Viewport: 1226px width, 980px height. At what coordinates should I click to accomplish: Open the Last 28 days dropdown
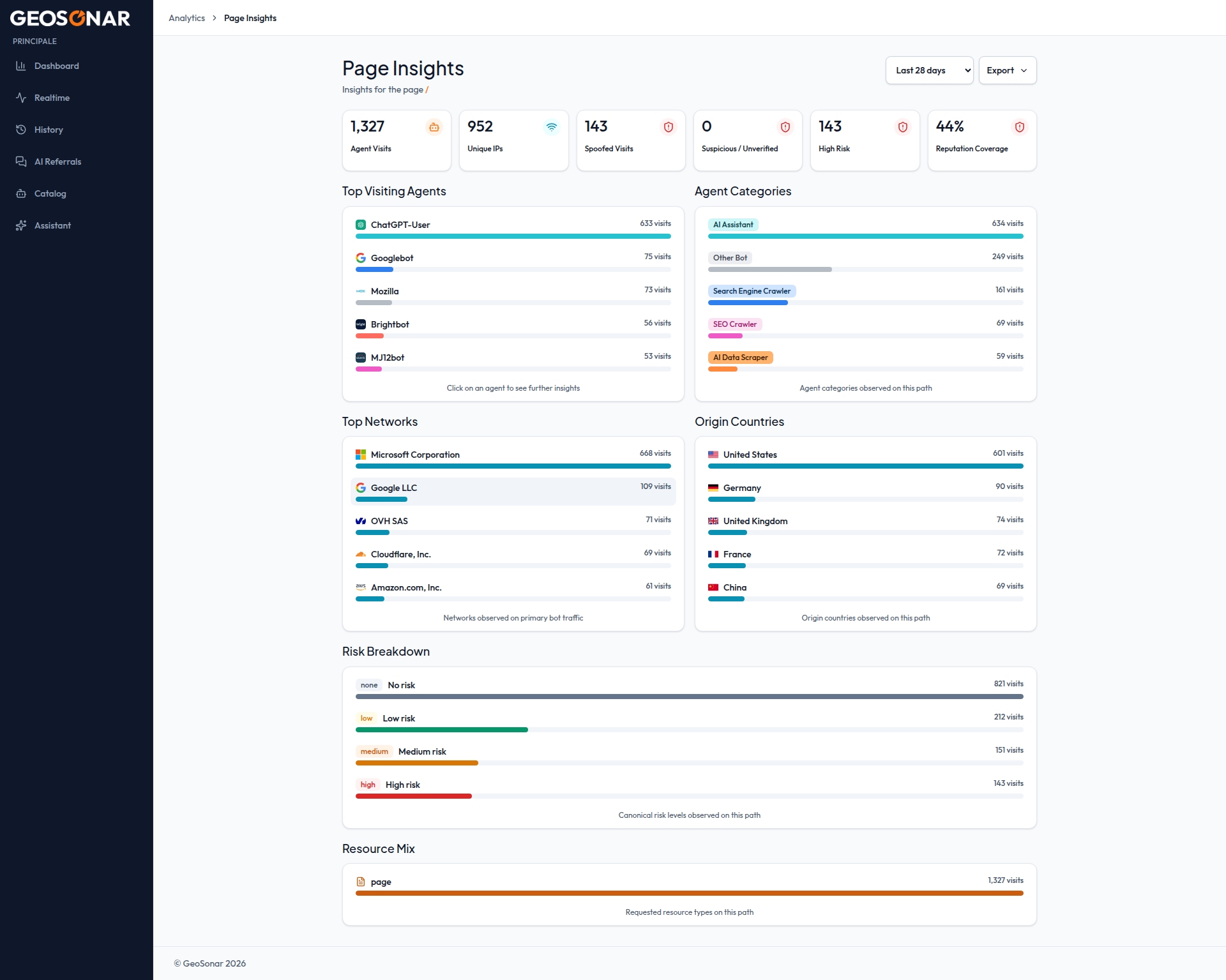click(929, 70)
